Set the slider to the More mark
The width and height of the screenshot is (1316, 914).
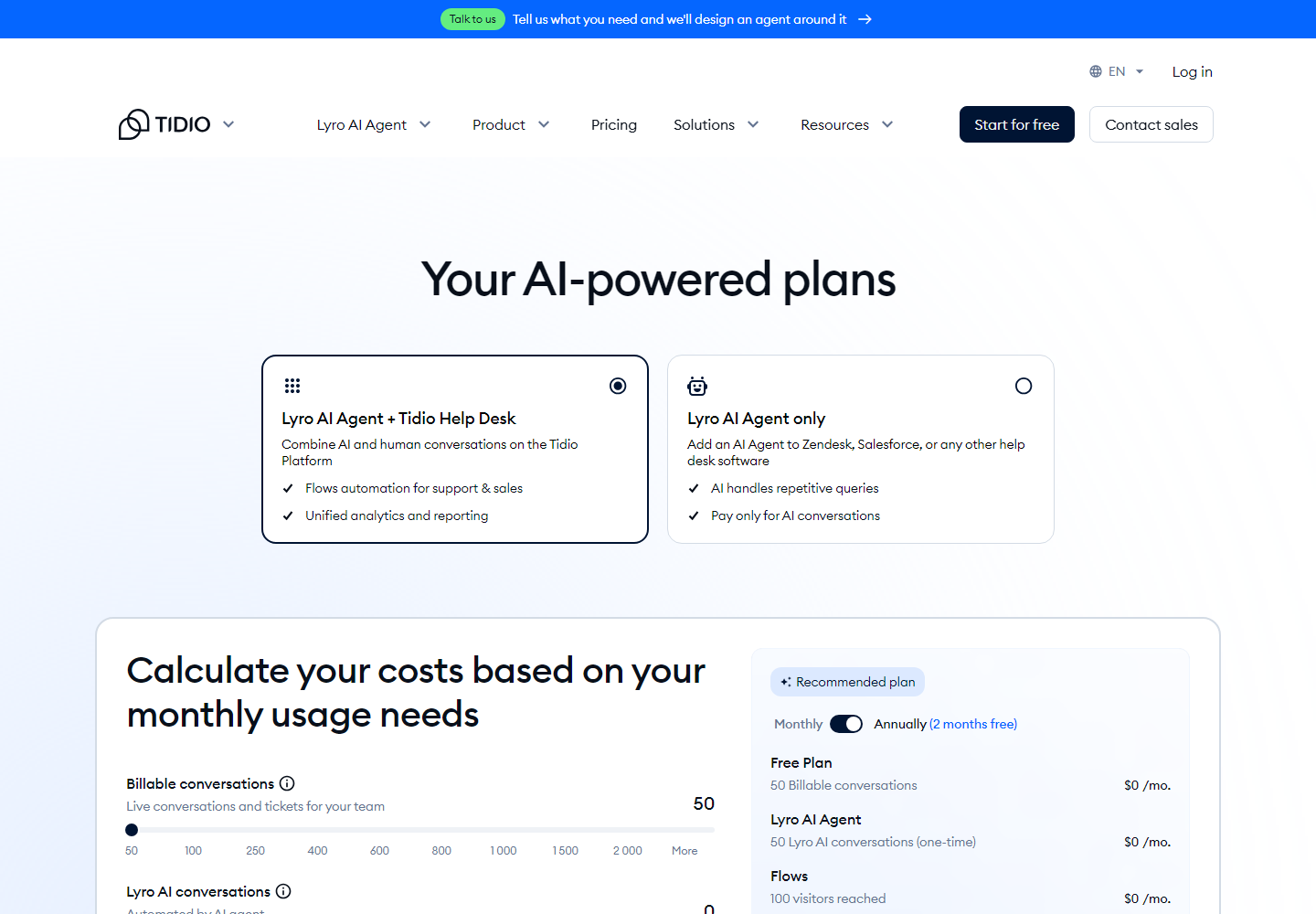[685, 850]
